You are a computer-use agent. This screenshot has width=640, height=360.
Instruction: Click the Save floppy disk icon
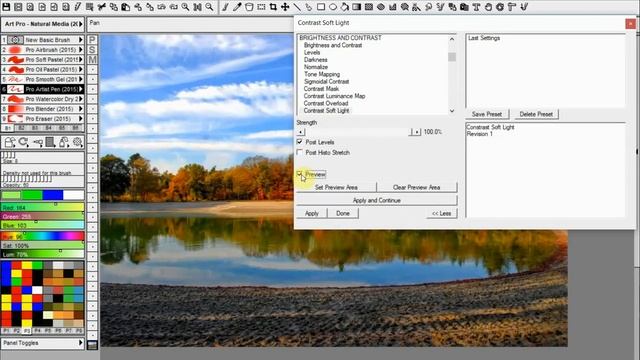[x=6, y=7]
